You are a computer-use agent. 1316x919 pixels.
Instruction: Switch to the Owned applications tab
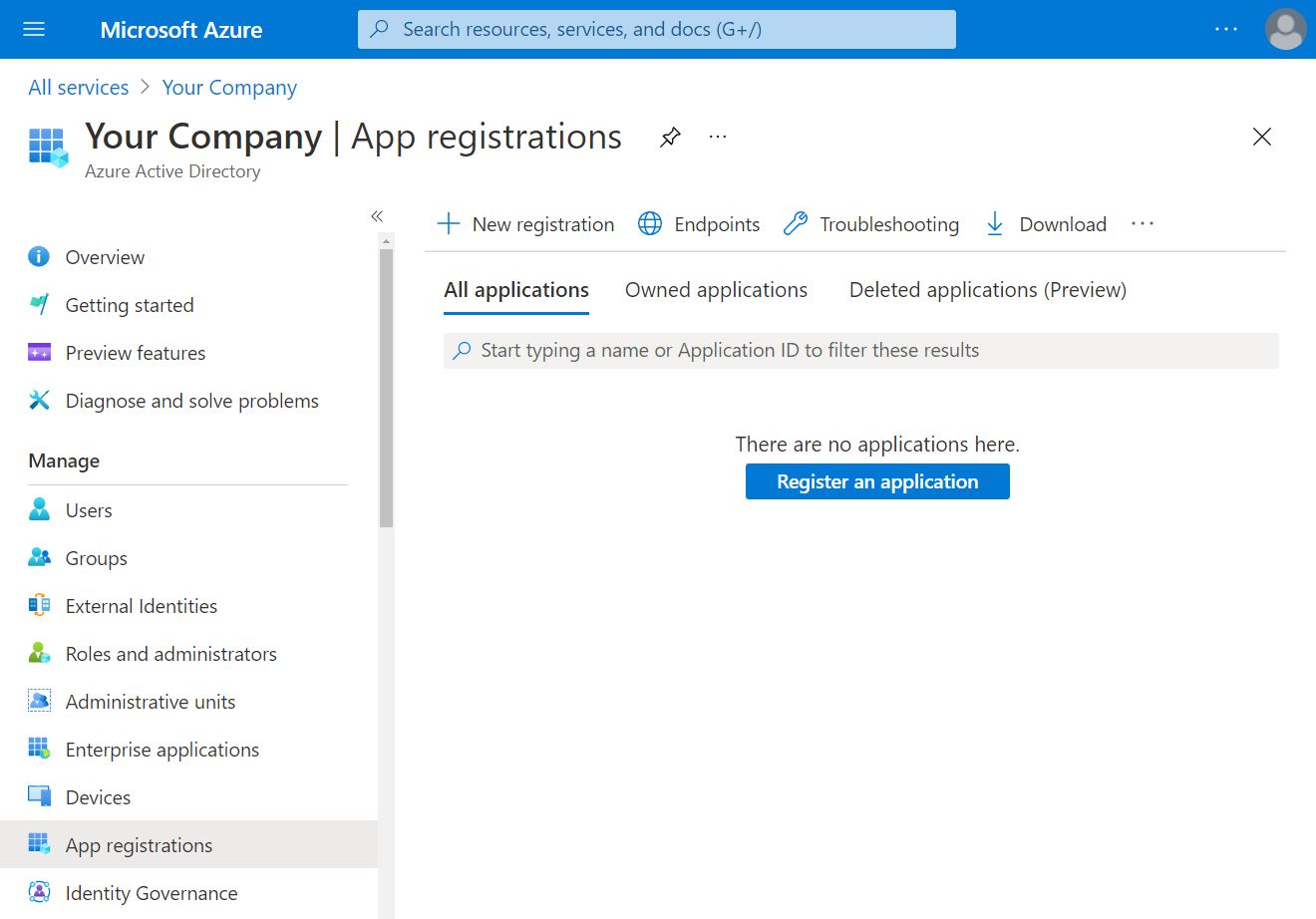point(716,290)
